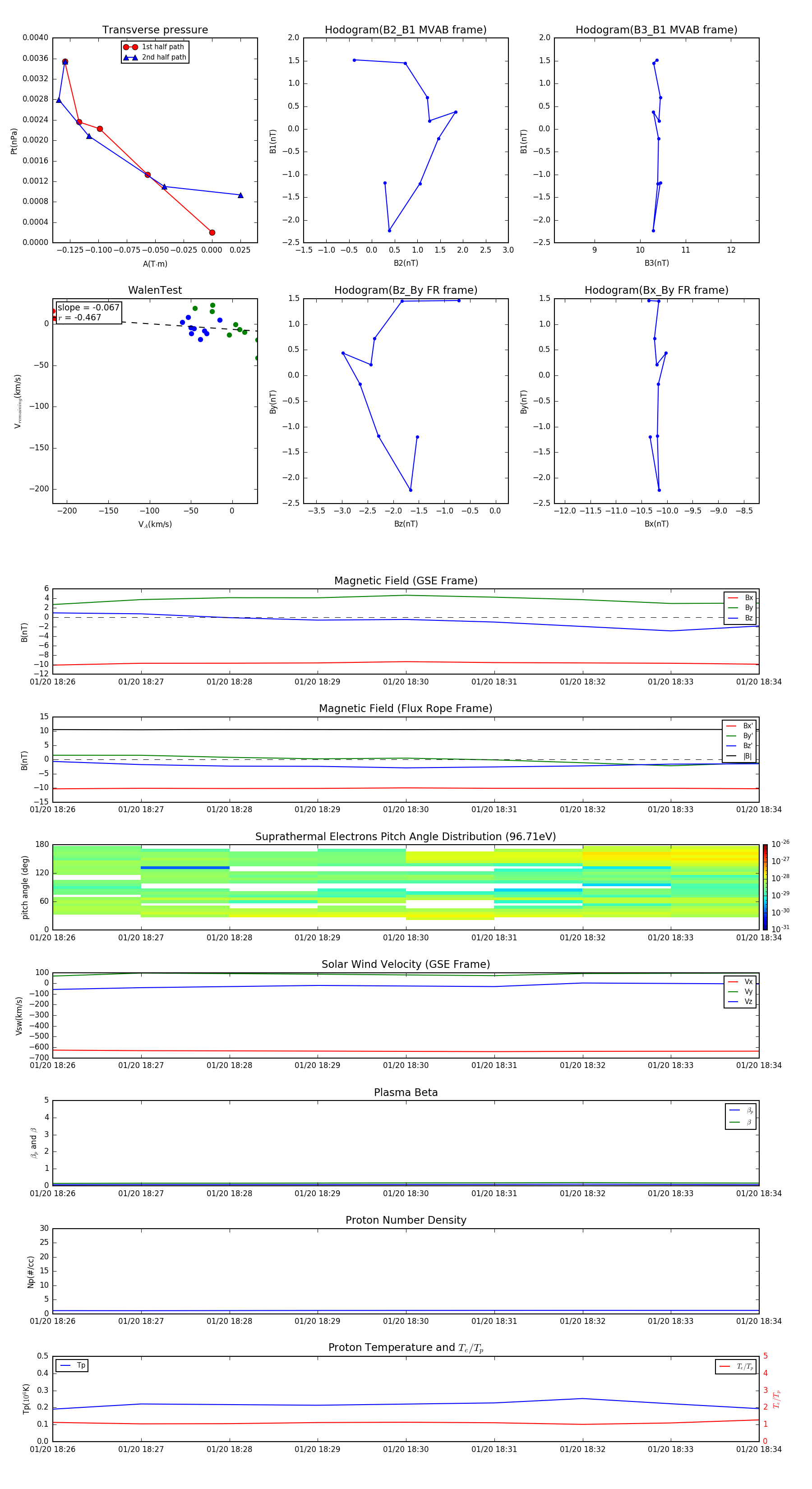Click the 'B2(nT)' axis label
This screenshot has width=812, height=1489.
406,264
